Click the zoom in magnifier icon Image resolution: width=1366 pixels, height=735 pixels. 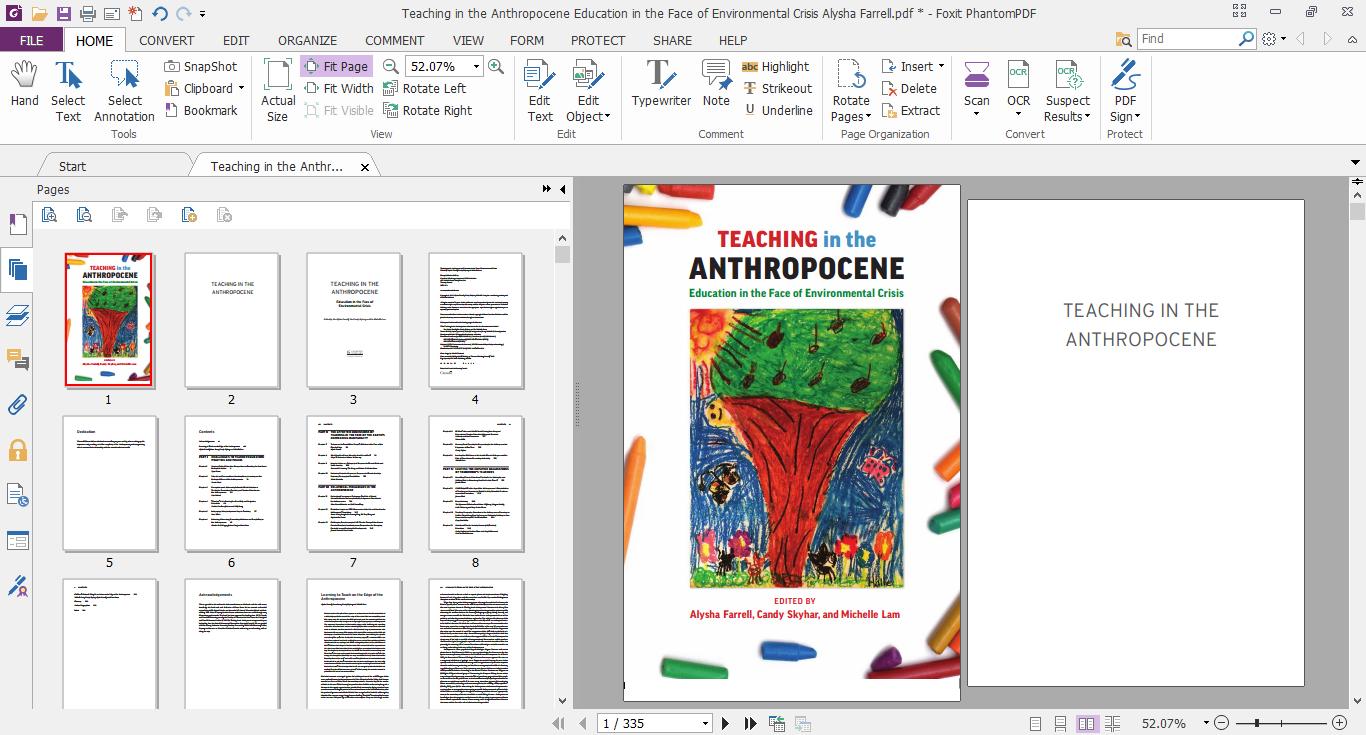click(x=495, y=66)
